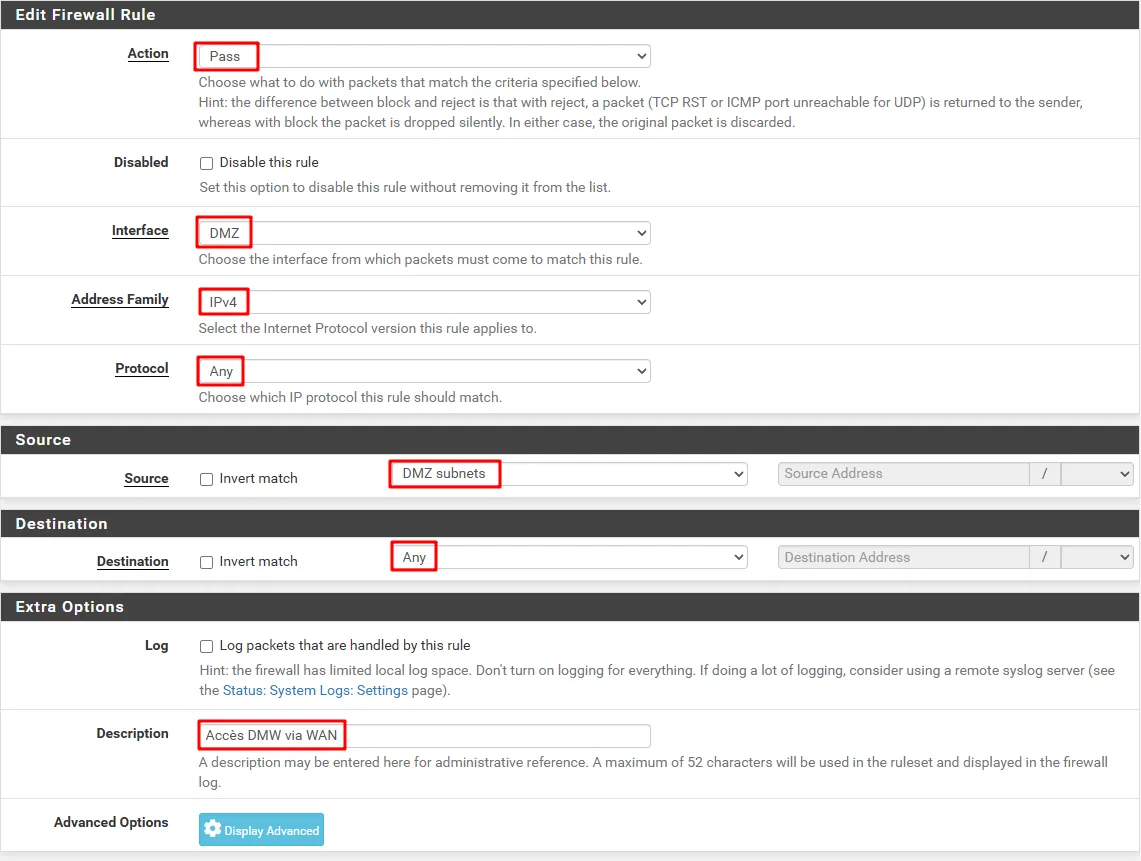1141x861 pixels.
Task: Click the Protocol label link
Action: pyautogui.click(x=141, y=368)
